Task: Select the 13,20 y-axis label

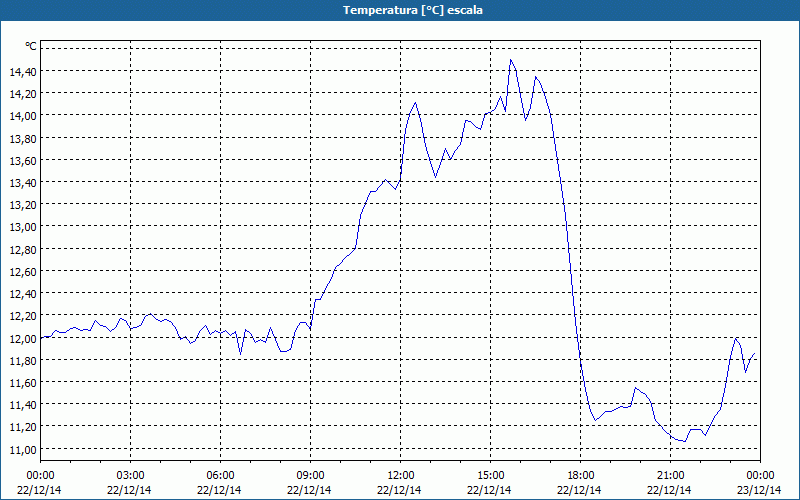Action: tap(23, 205)
